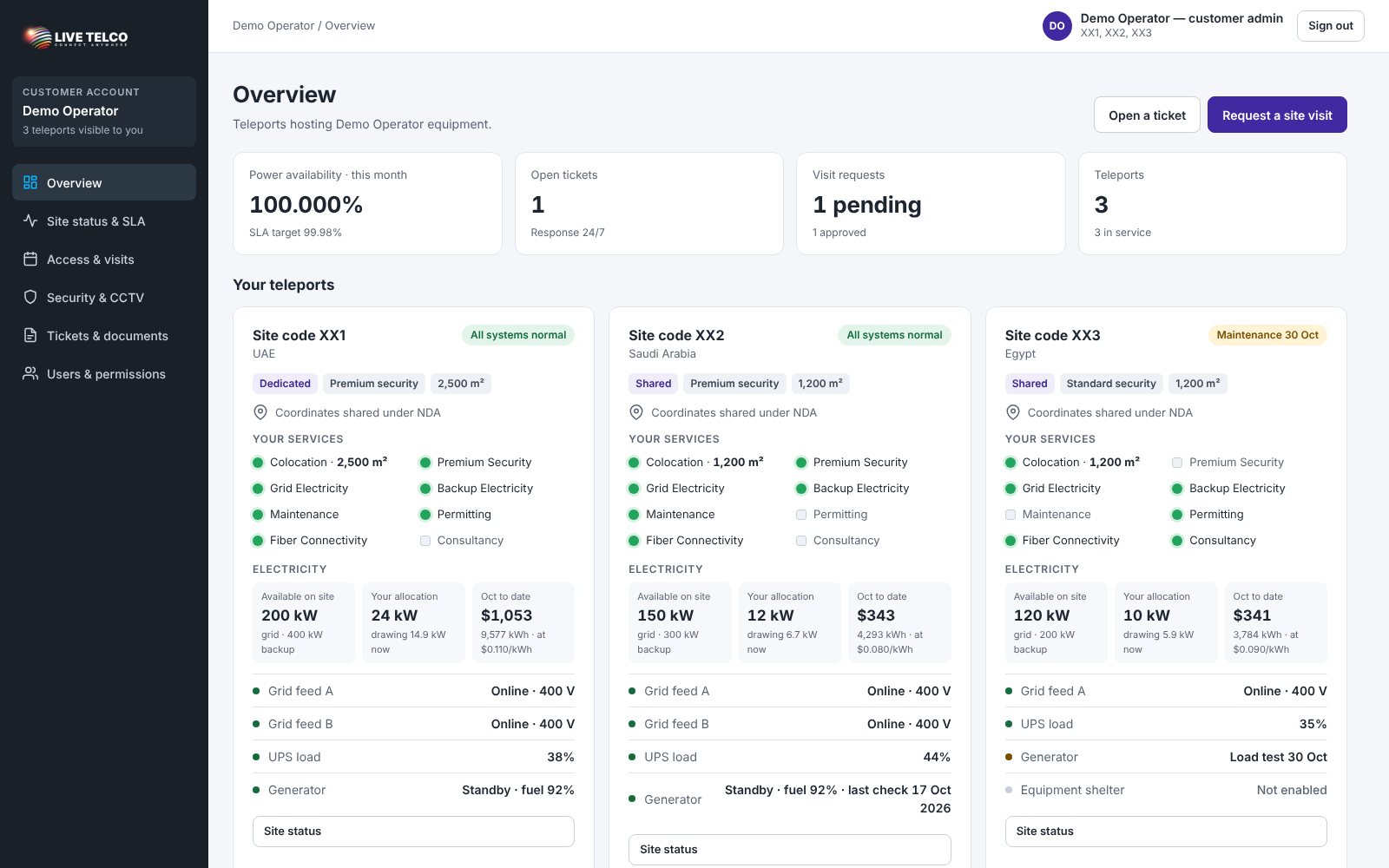Click the green Premium Security dot for XX2
This screenshot has height=868, width=1389.
801,463
